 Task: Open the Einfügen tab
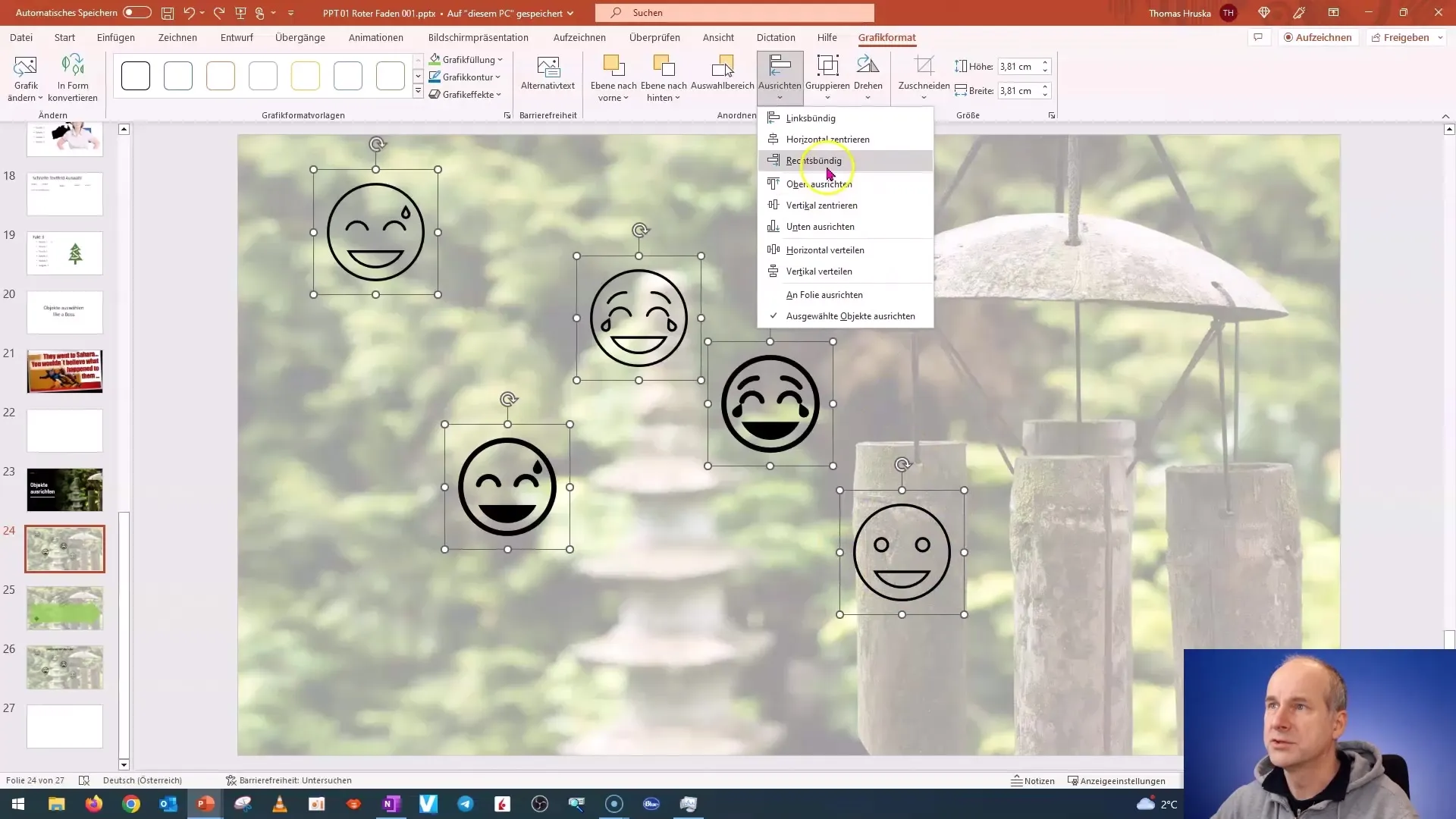click(115, 37)
